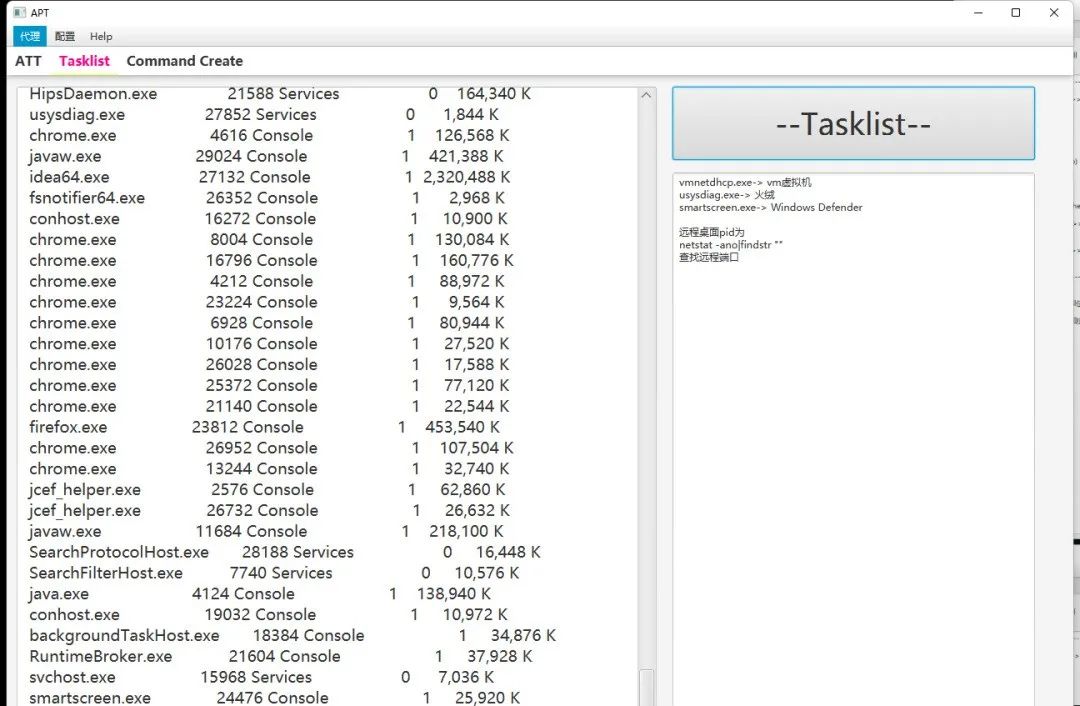Open the Help menu
This screenshot has width=1080, height=706.
tap(101, 37)
